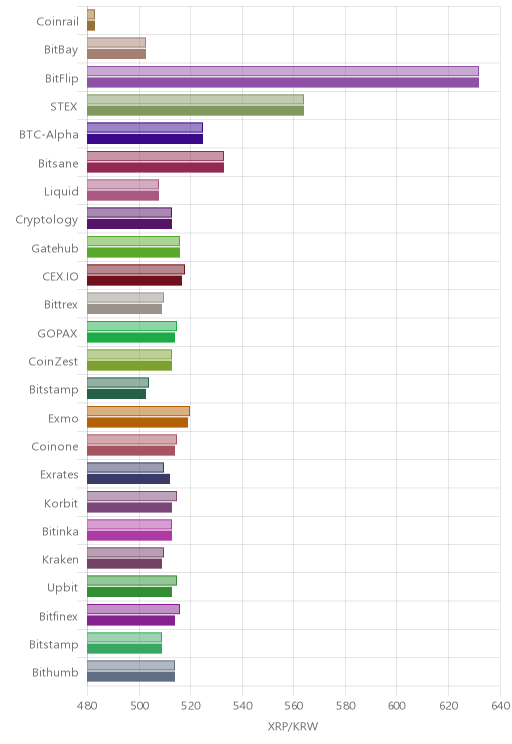Click the Coinrail exchange label

(x=57, y=21)
